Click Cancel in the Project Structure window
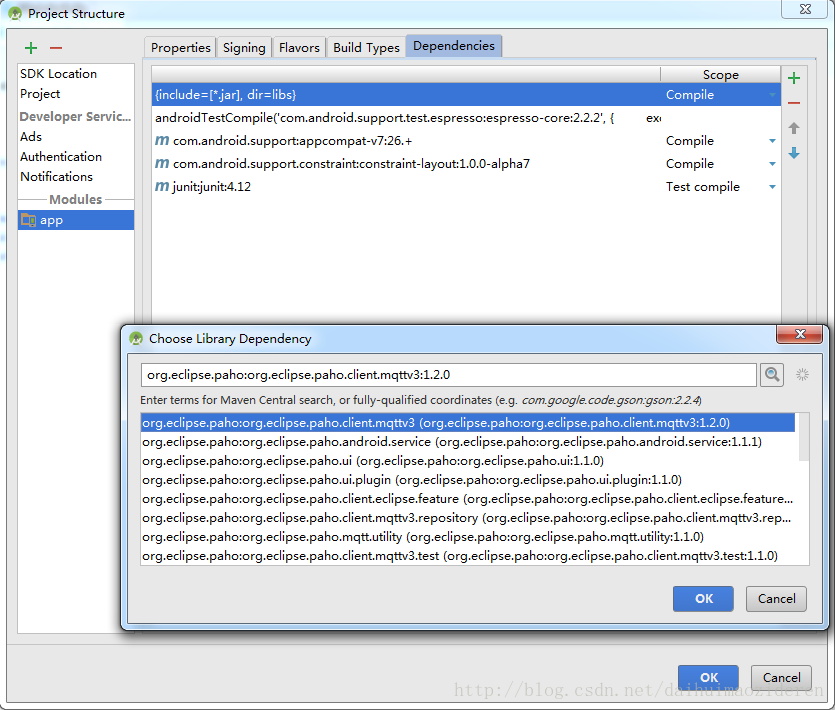 (x=781, y=678)
